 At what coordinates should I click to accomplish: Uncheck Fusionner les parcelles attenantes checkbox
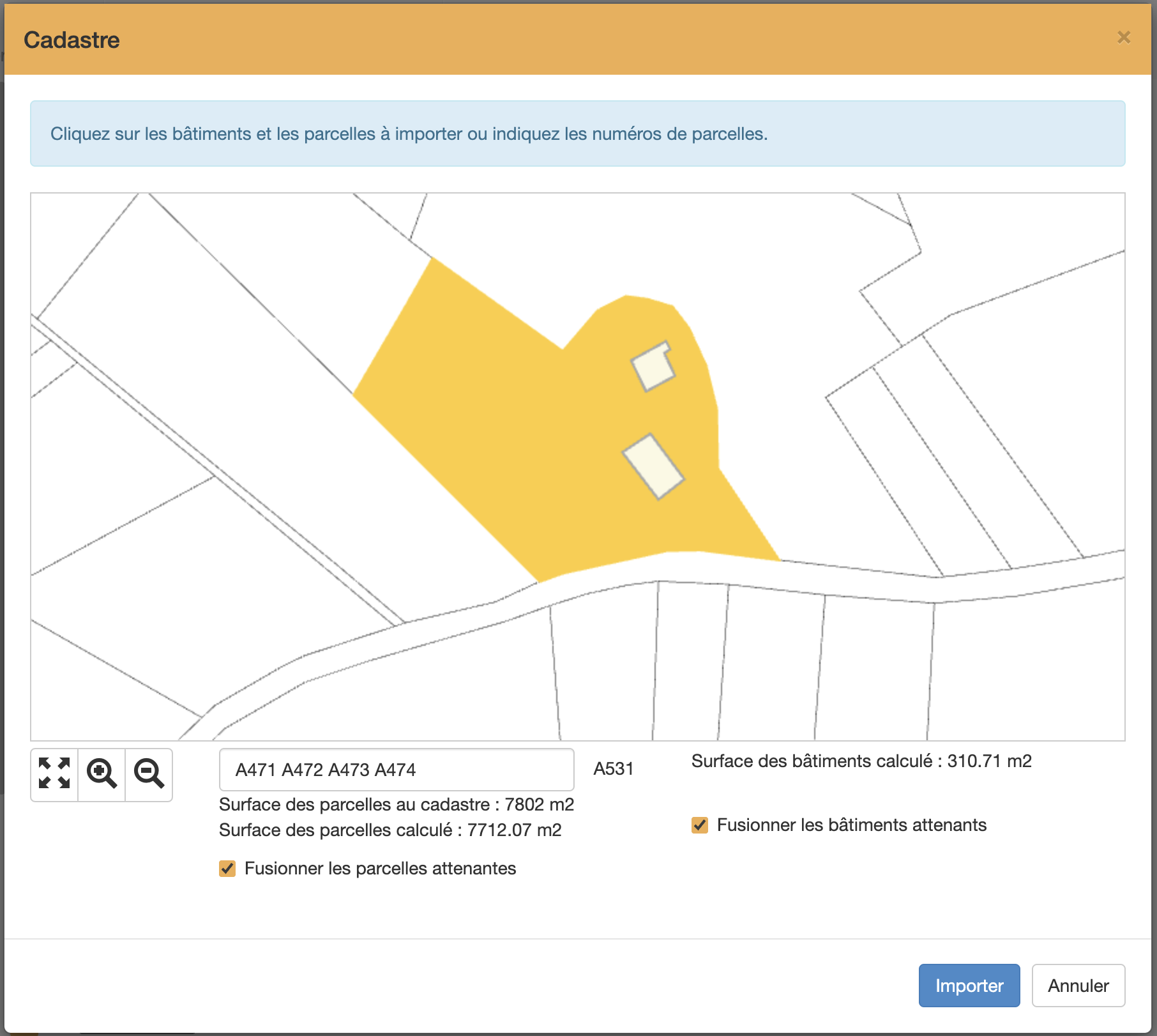click(227, 869)
